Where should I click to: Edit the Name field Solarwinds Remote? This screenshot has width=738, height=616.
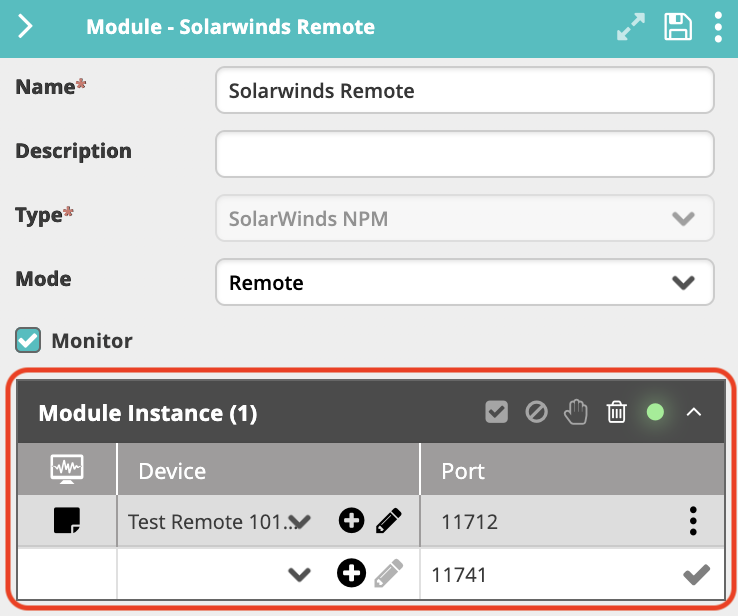465,90
